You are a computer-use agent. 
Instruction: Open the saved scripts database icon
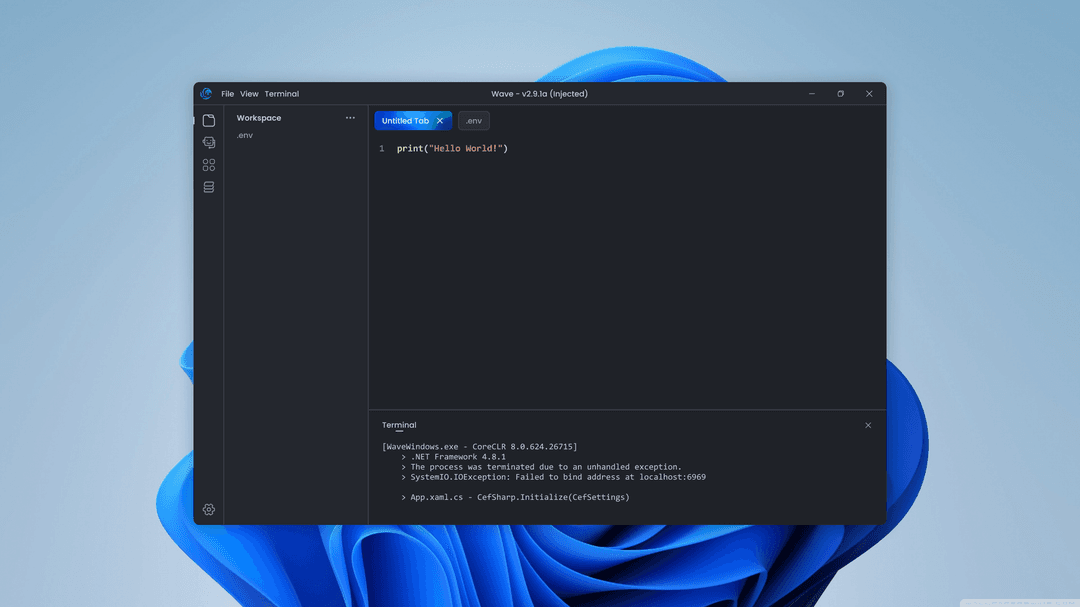click(208, 186)
